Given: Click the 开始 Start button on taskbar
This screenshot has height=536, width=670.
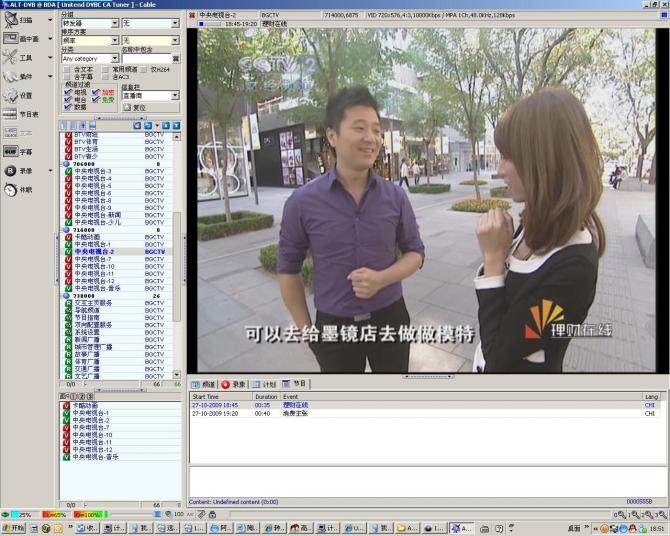Looking at the screenshot, I should (13, 528).
